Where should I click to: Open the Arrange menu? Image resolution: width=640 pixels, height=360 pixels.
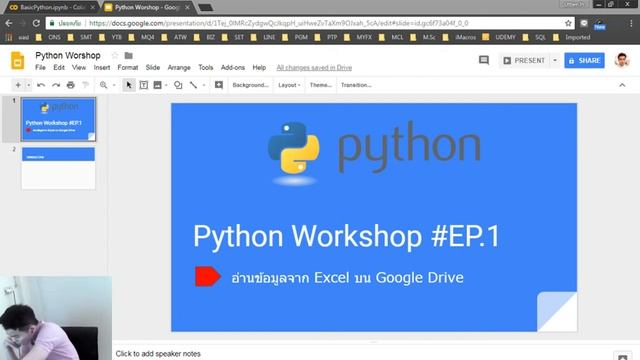tap(179, 67)
